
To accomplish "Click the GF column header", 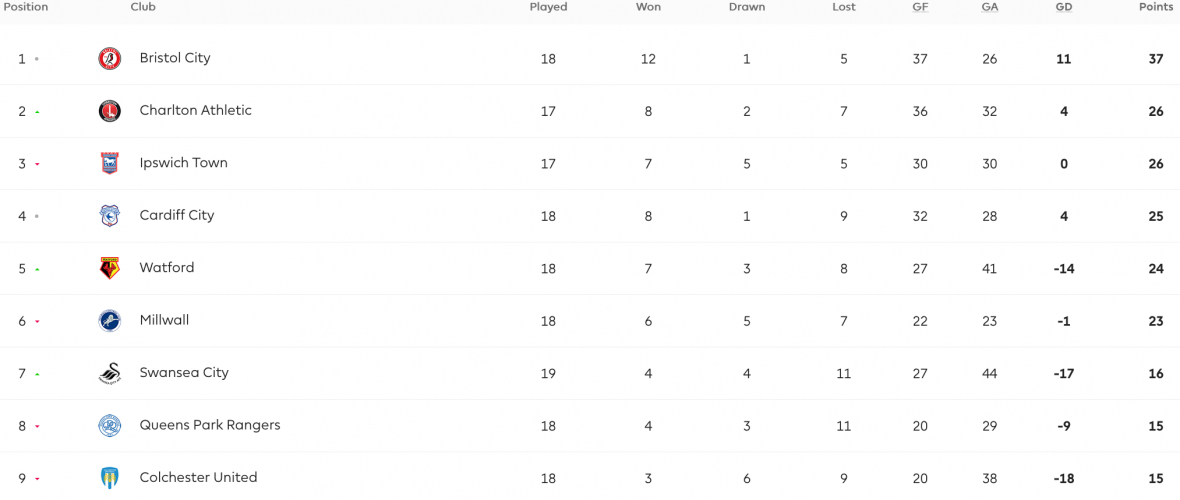I will pyautogui.click(x=920, y=7).
